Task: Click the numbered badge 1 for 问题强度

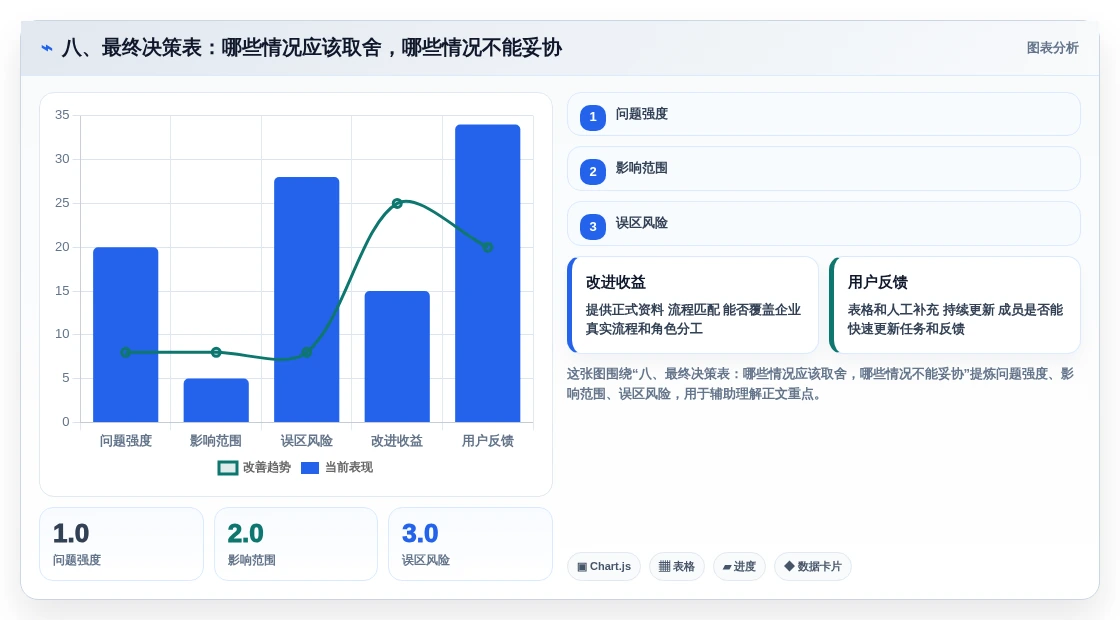Action: (593, 117)
